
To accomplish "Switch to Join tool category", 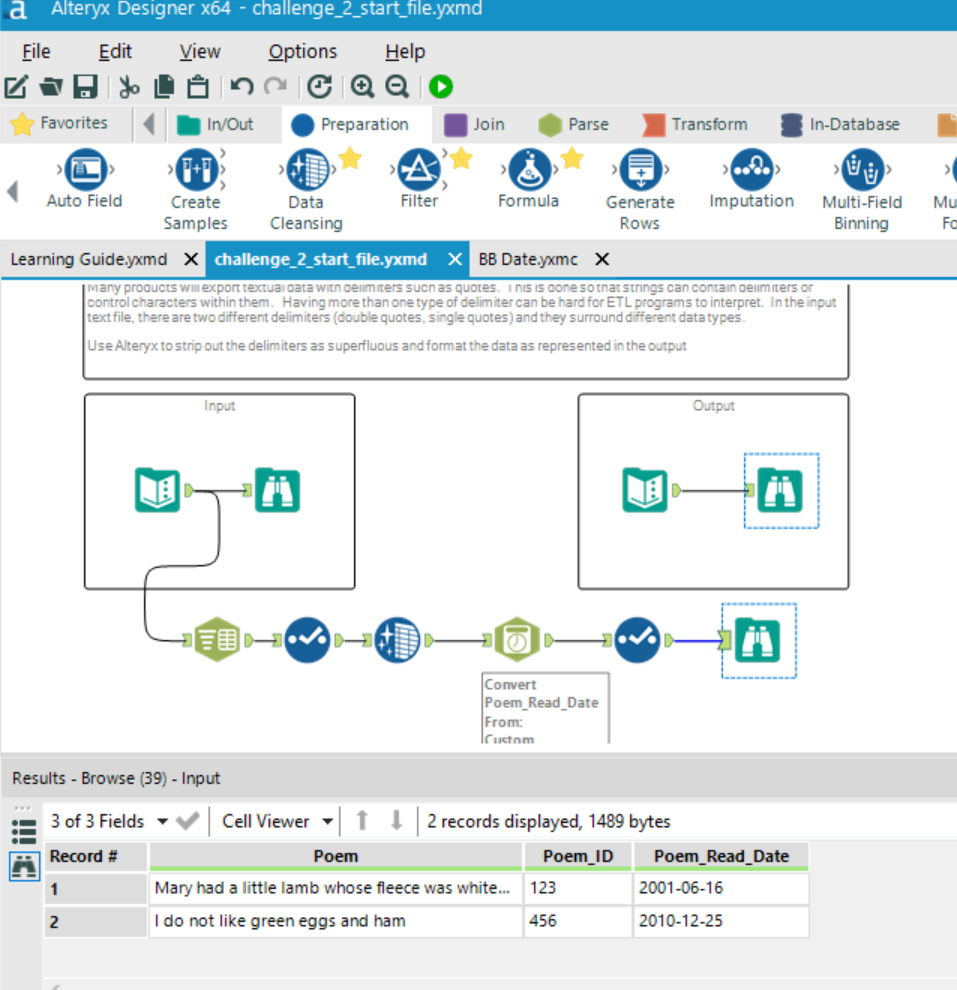I will [475, 124].
